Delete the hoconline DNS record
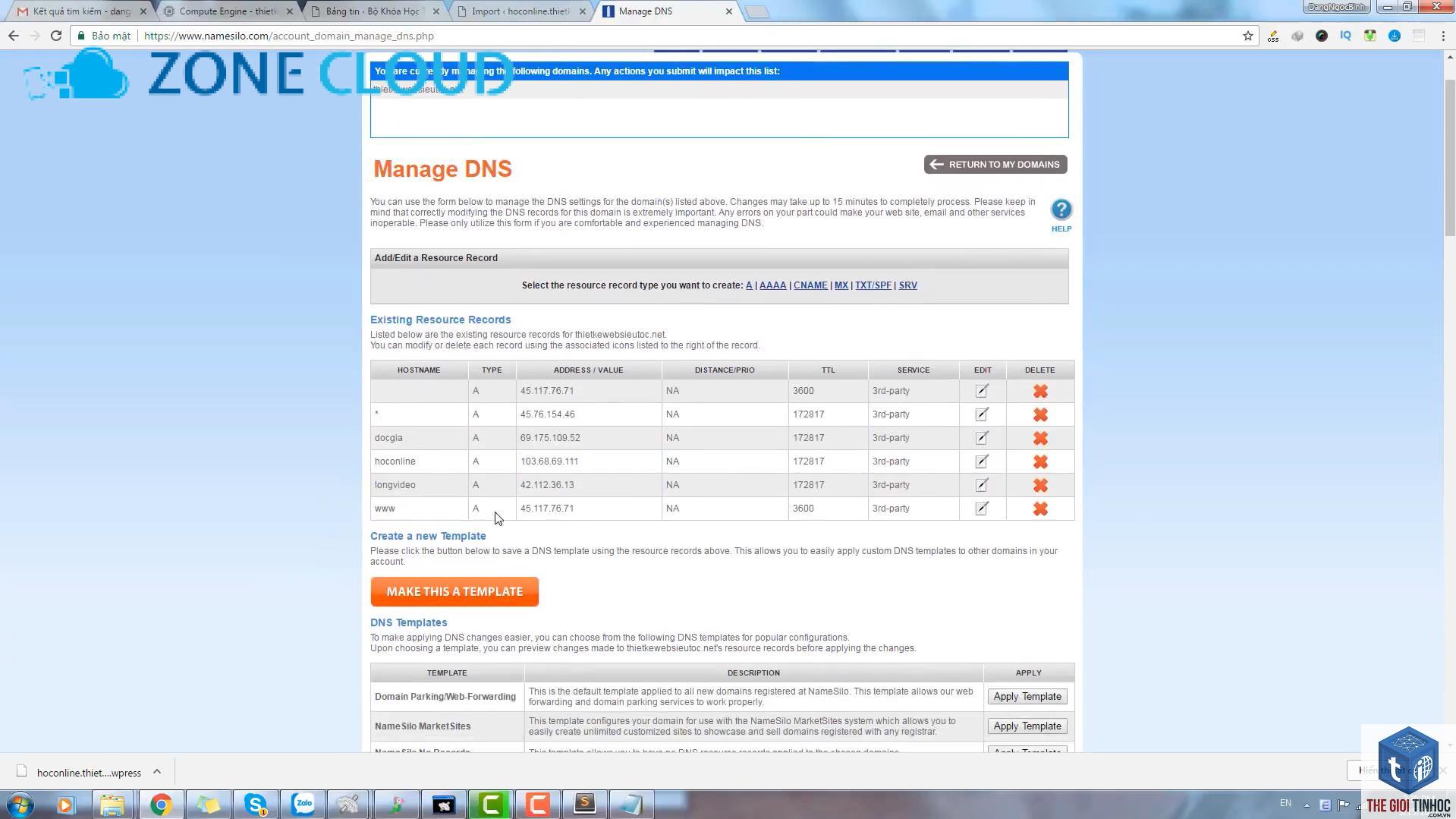1456x819 pixels. [x=1040, y=461]
